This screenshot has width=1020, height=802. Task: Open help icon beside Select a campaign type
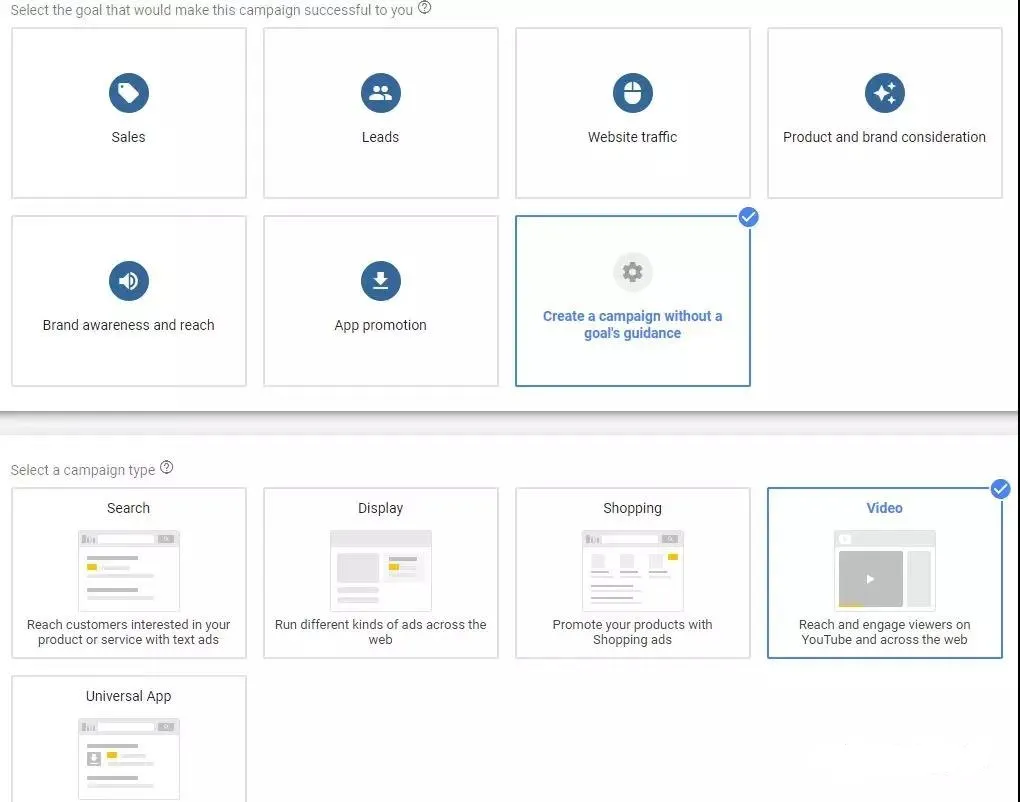coord(167,468)
